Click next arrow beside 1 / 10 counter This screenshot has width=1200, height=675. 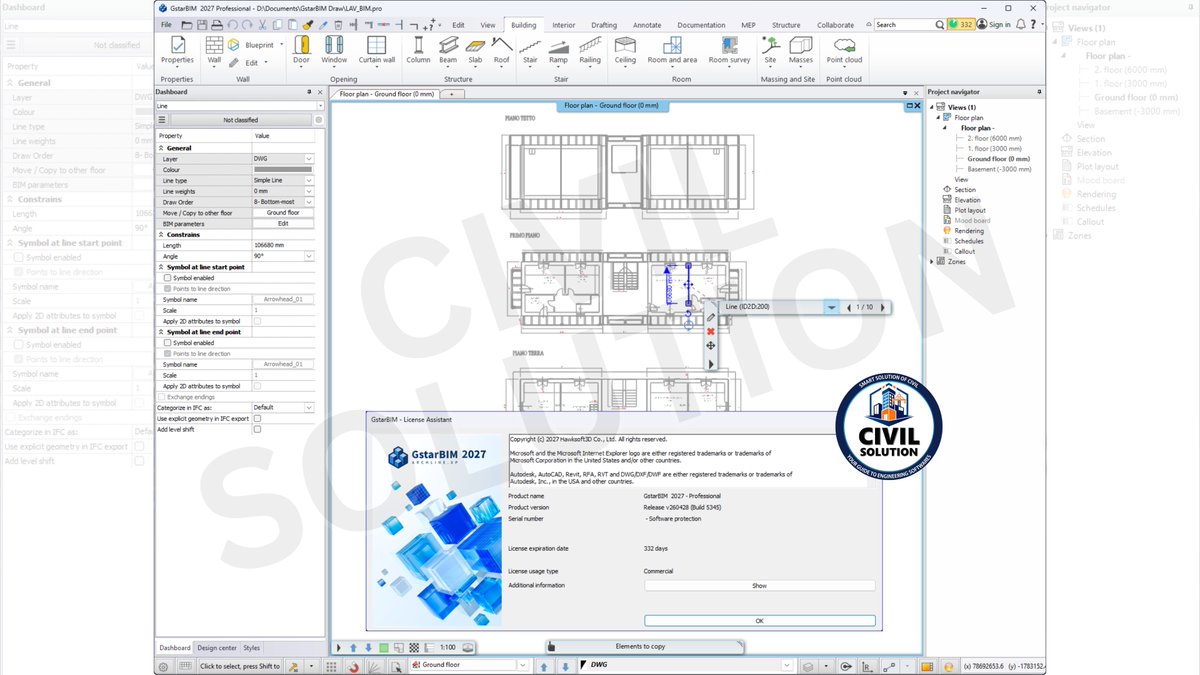[x=882, y=308]
